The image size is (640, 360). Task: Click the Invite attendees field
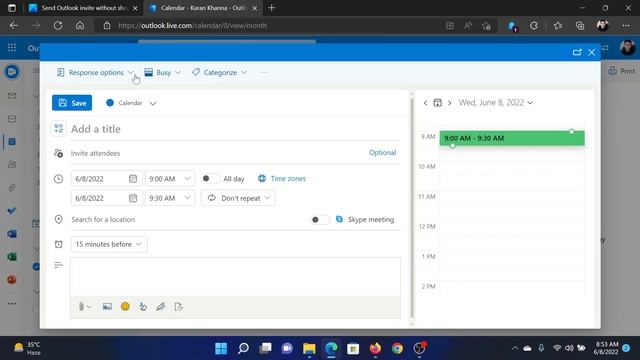point(218,153)
